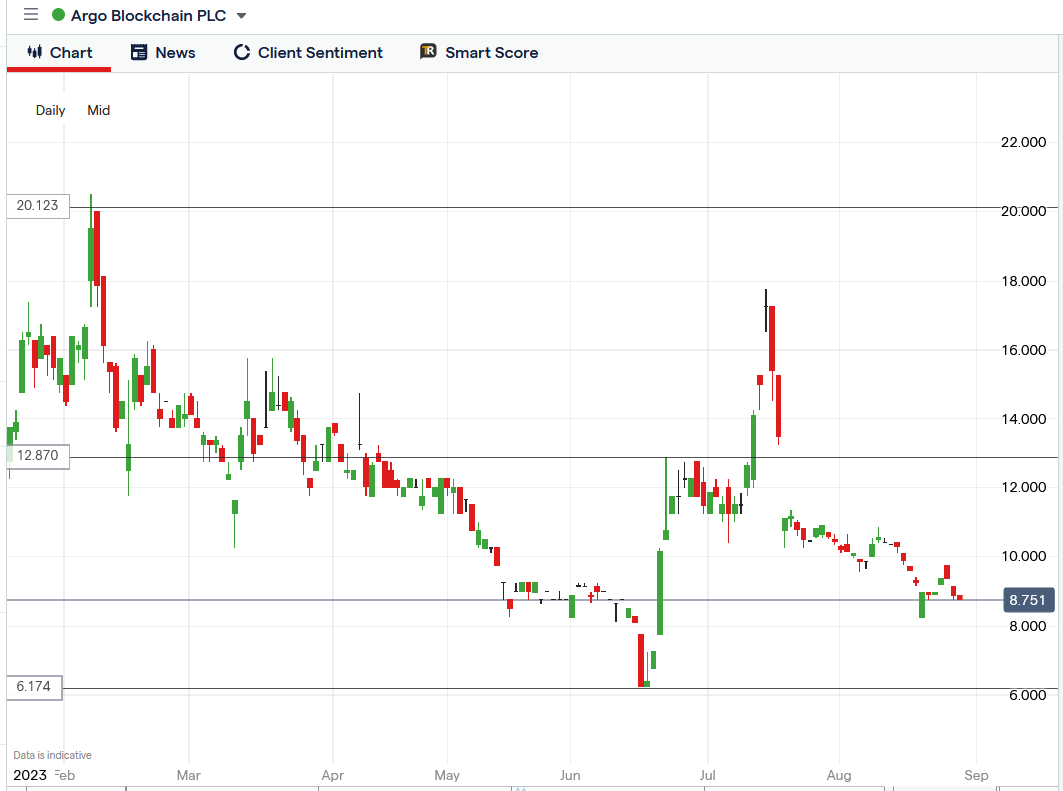Image resolution: width=1063 pixels, height=791 pixels.
Task: Select the 12.870 horizontal line label
Action: click(x=38, y=456)
